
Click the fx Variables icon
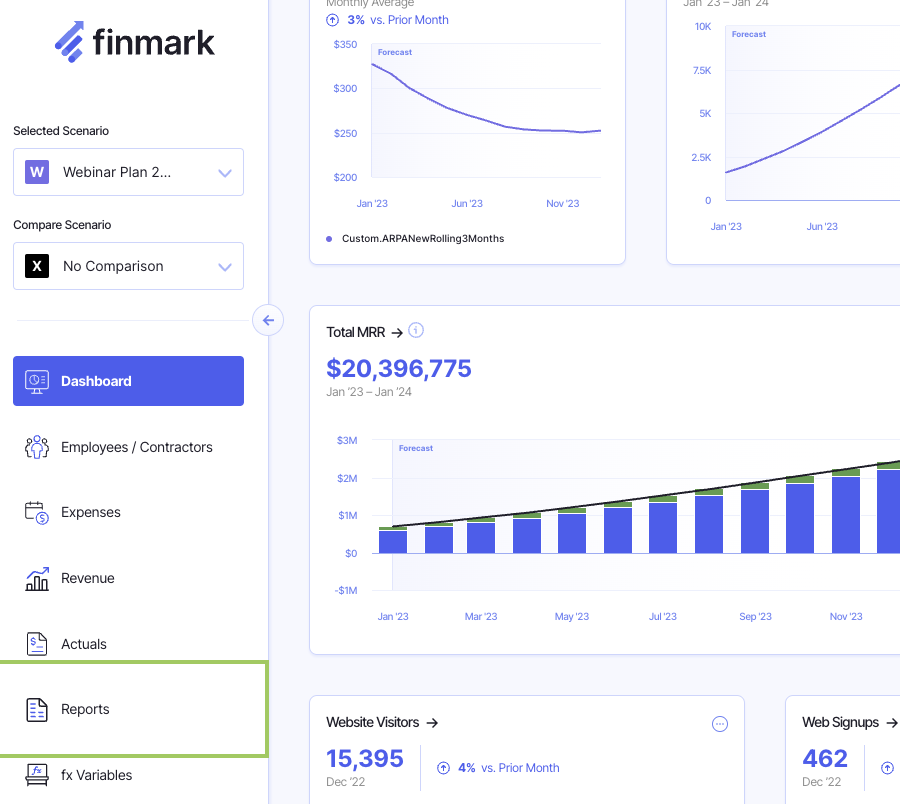point(37,775)
